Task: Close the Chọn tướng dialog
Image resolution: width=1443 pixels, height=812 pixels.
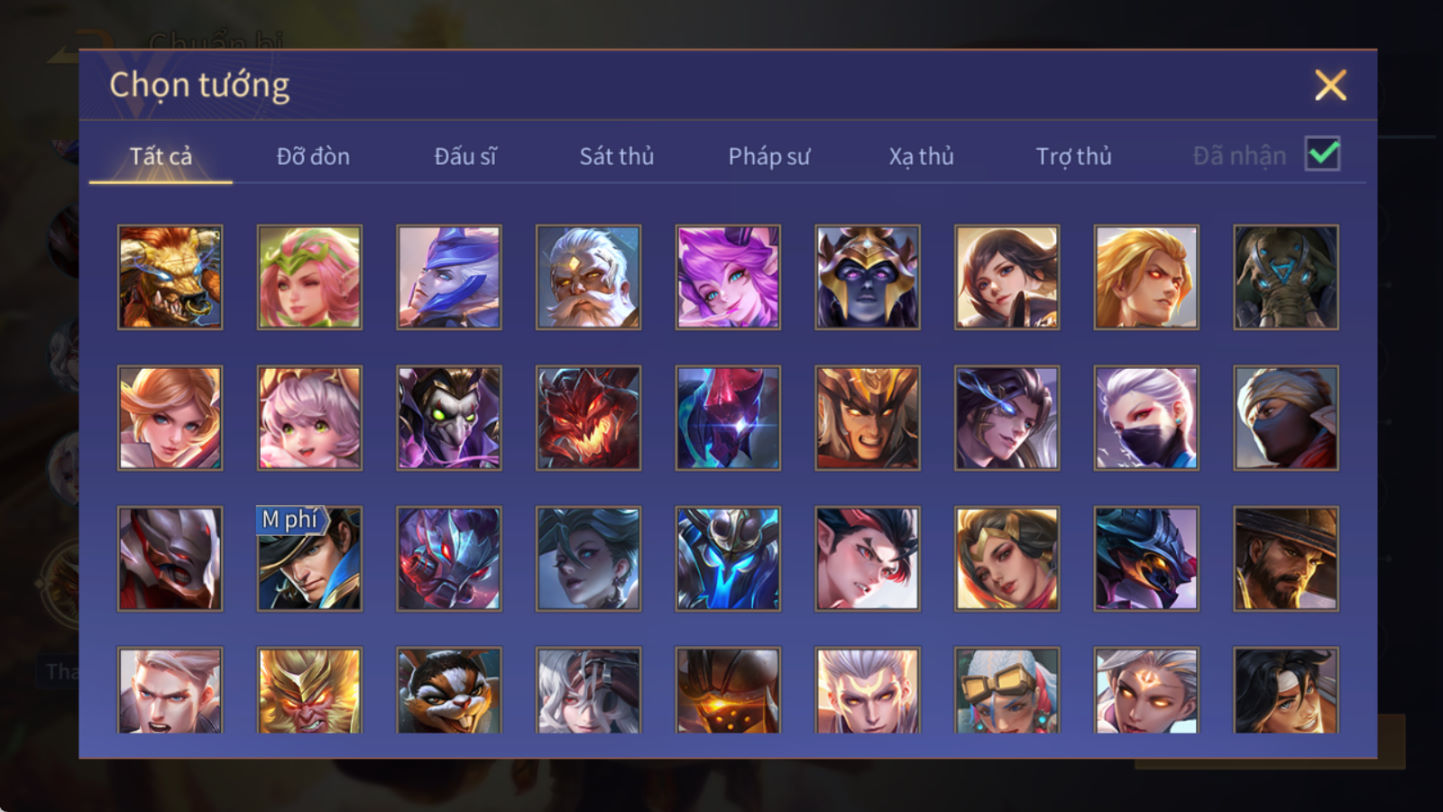Action: pos(1331,85)
